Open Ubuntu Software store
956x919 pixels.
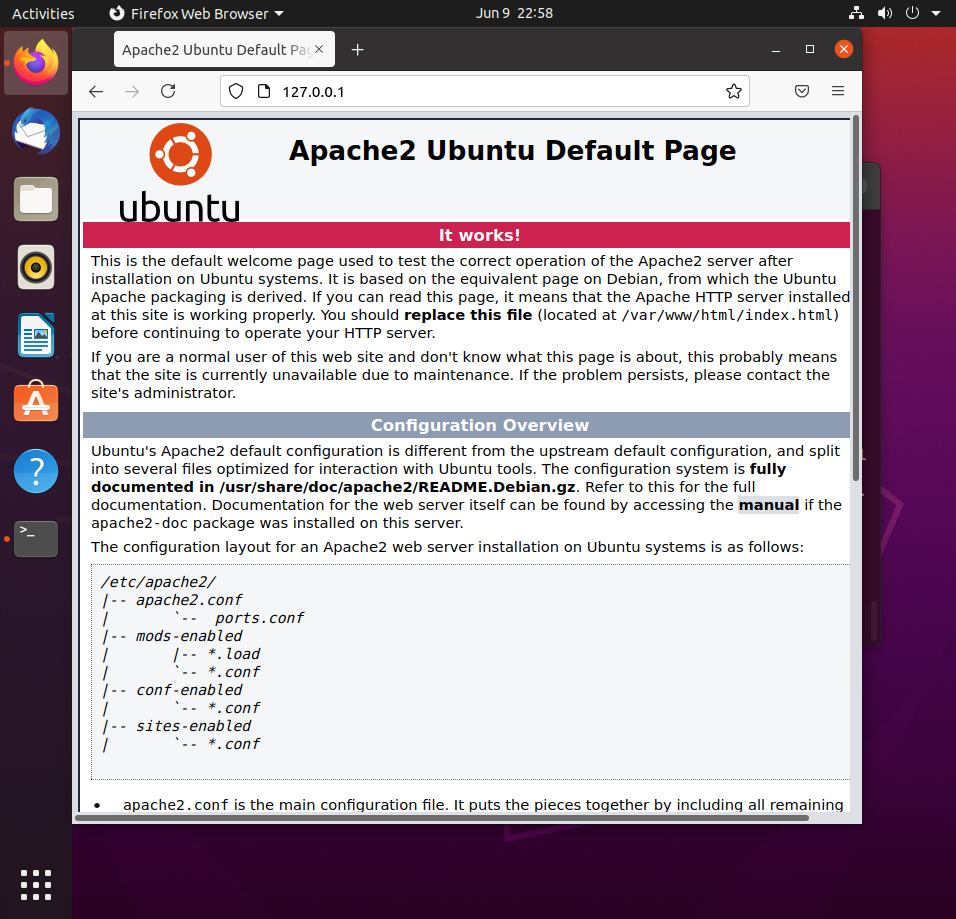36,402
